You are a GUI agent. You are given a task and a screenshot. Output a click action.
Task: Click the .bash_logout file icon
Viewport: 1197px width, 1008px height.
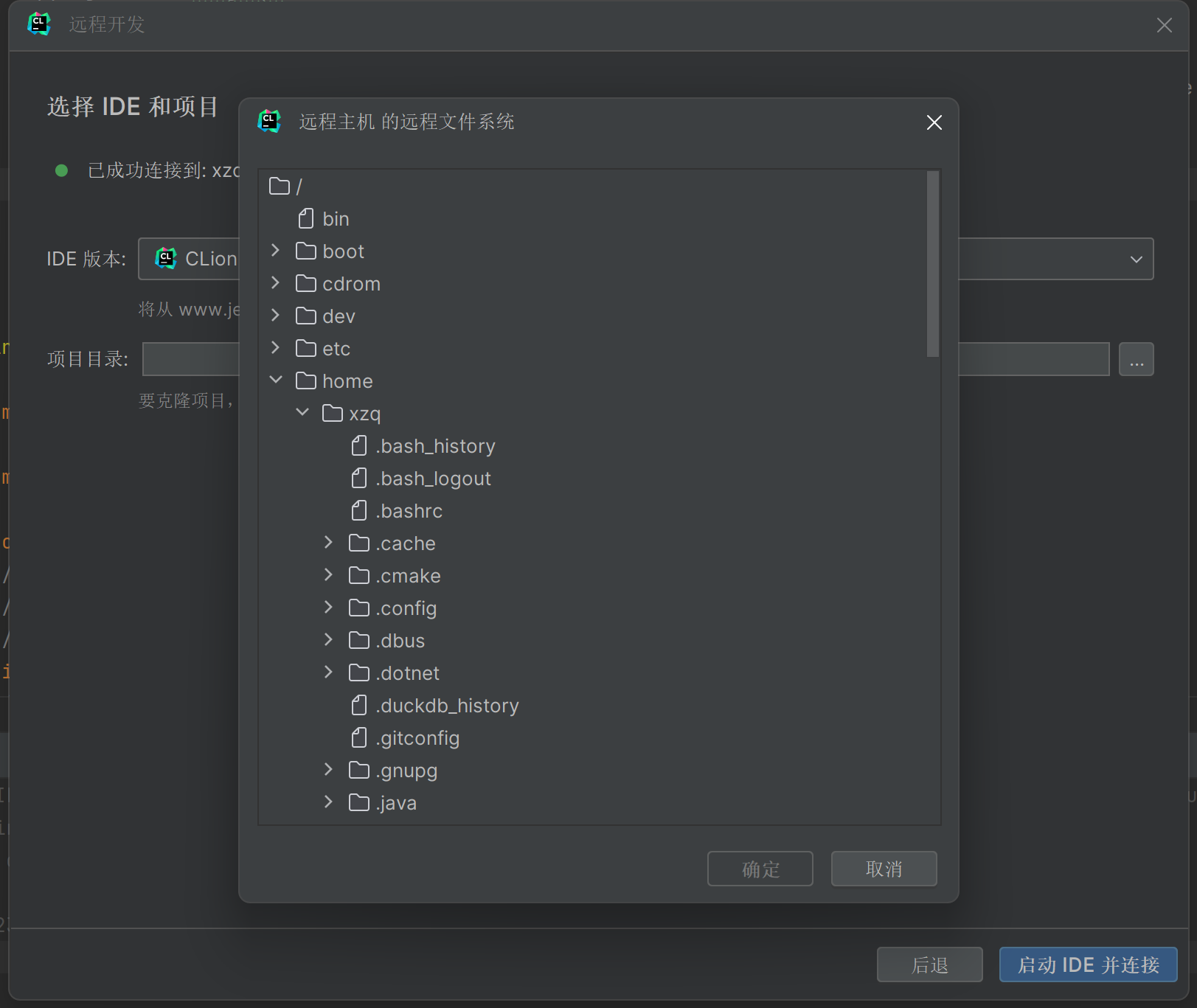point(359,478)
